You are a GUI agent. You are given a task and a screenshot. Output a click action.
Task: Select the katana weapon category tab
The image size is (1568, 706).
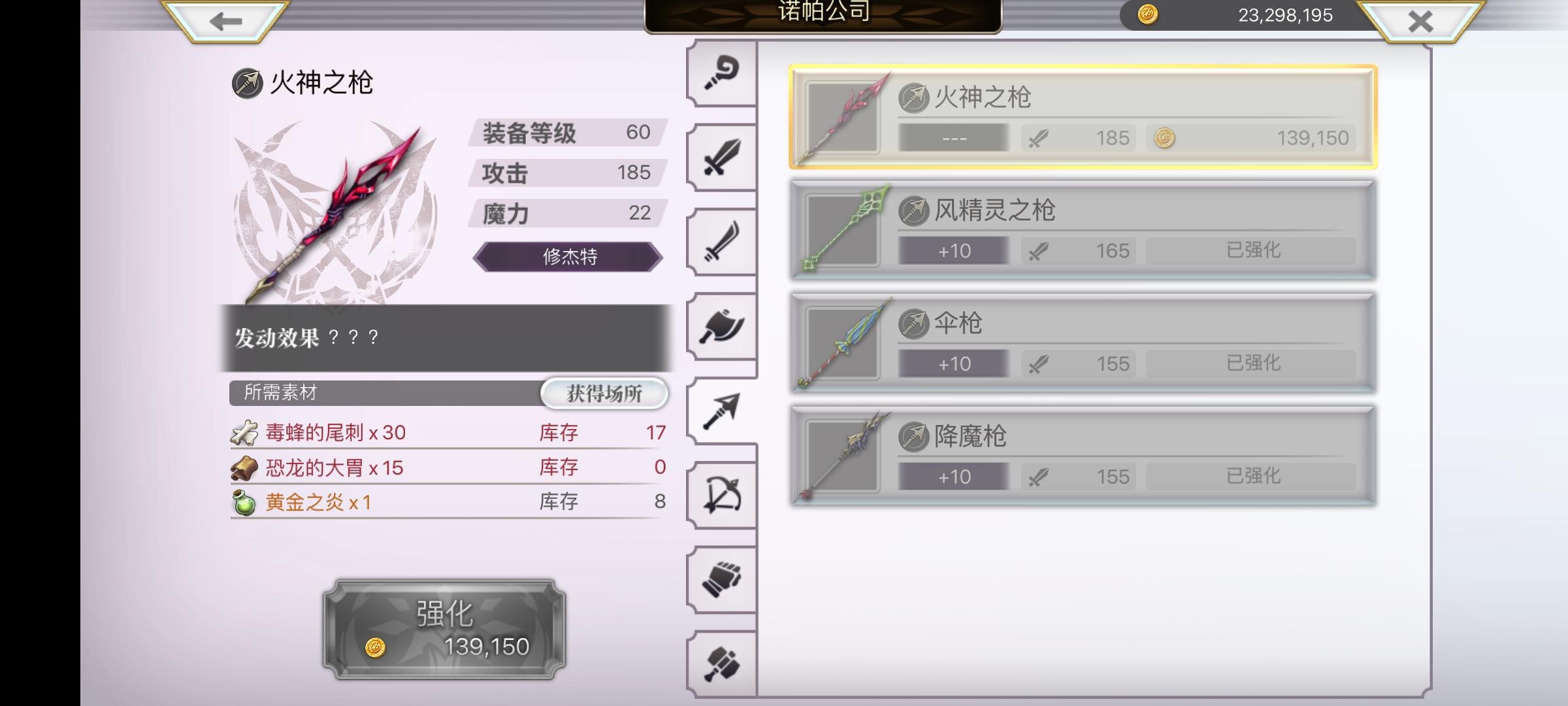(722, 242)
